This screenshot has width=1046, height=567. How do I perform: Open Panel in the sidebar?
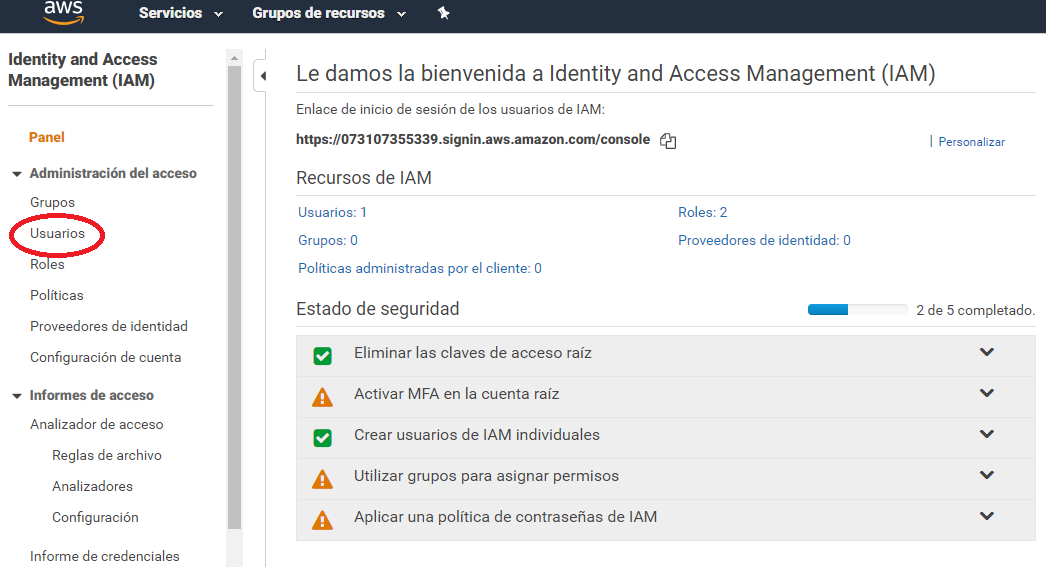coord(47,137)
